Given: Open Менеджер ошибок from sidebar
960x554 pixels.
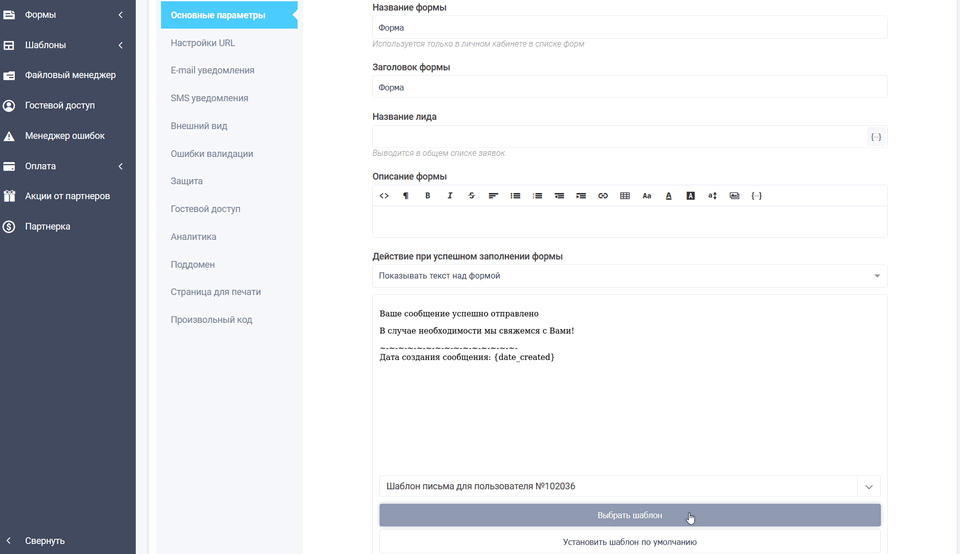Looking at the screenshot, I should pos(64,136).
